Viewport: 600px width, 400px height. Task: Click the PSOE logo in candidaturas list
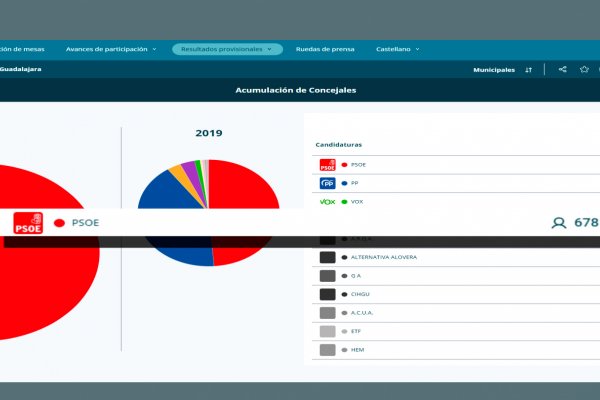pyautogui.click(x=327, y=165)
